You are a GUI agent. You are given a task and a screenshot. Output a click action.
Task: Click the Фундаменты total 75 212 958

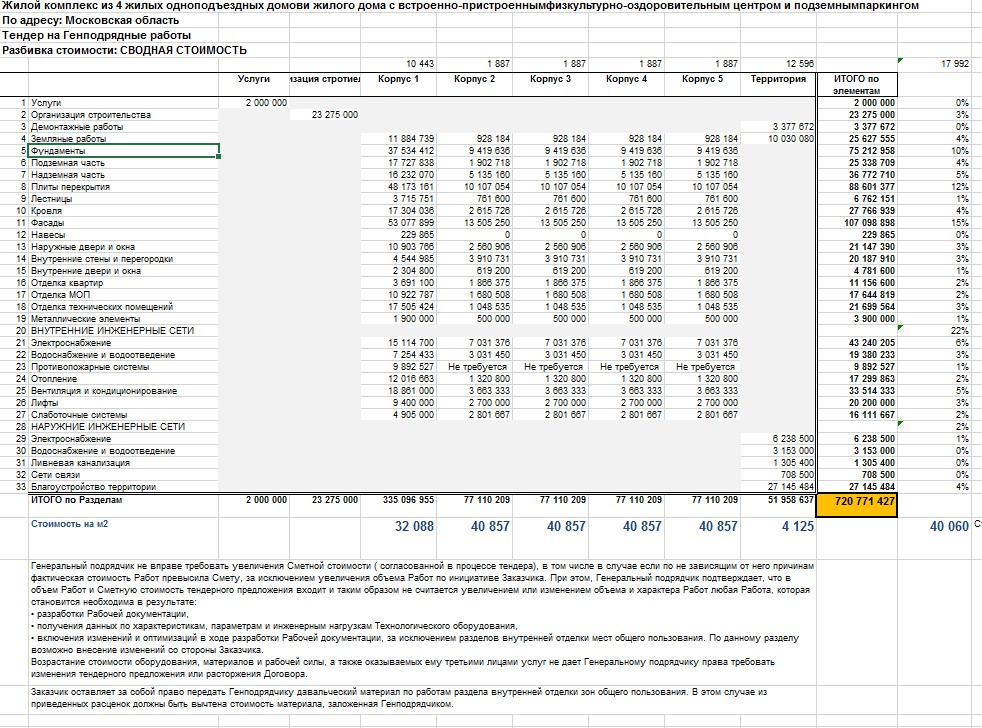(x=872, y=150)
